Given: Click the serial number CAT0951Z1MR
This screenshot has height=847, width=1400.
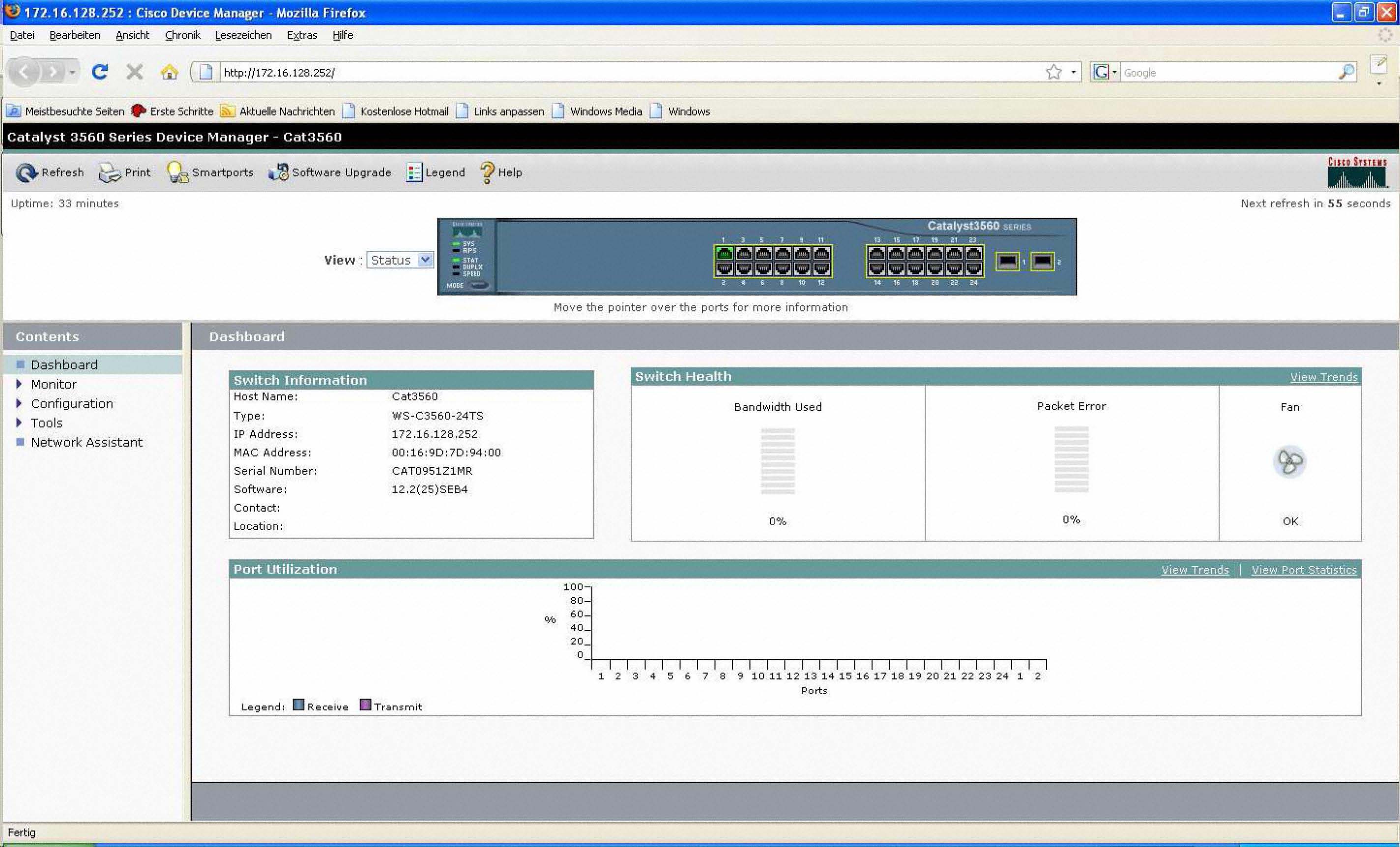Looking at the screenshot, I should click(432, 471).
